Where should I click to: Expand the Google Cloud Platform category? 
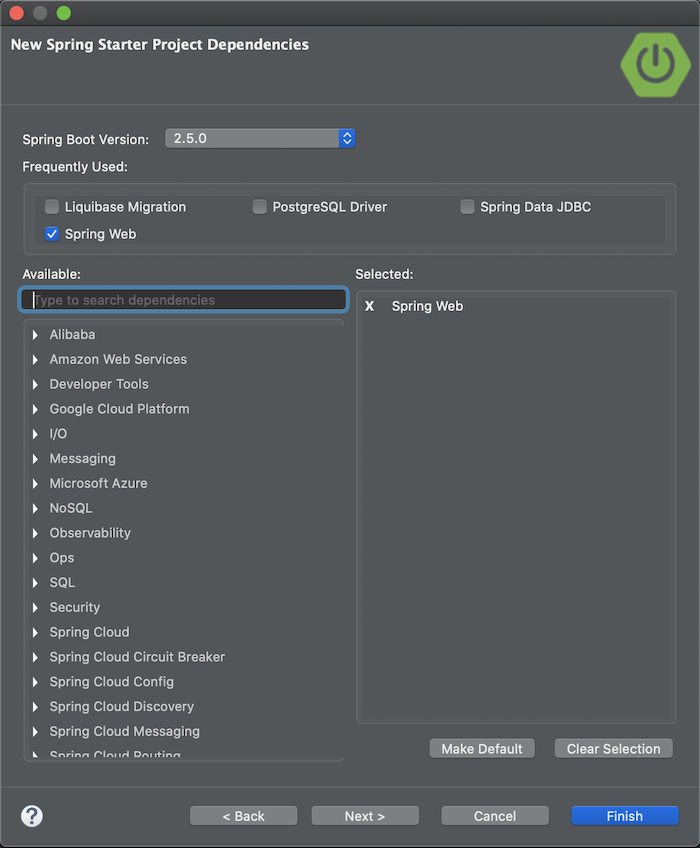coord(37,409)
